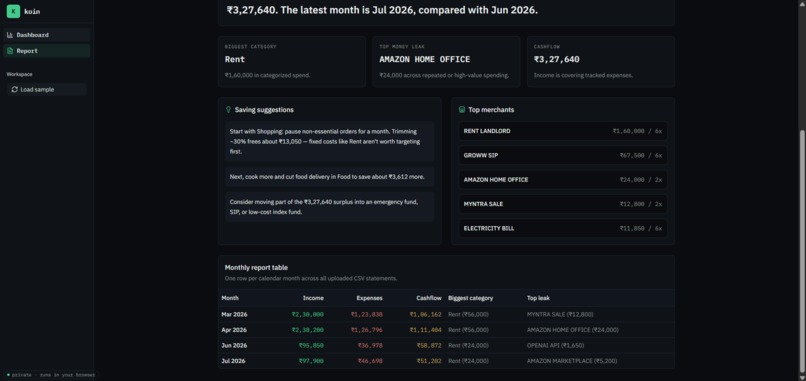Select the AMAZON HOME OFFICE merchant row

[x=563, y=180]
